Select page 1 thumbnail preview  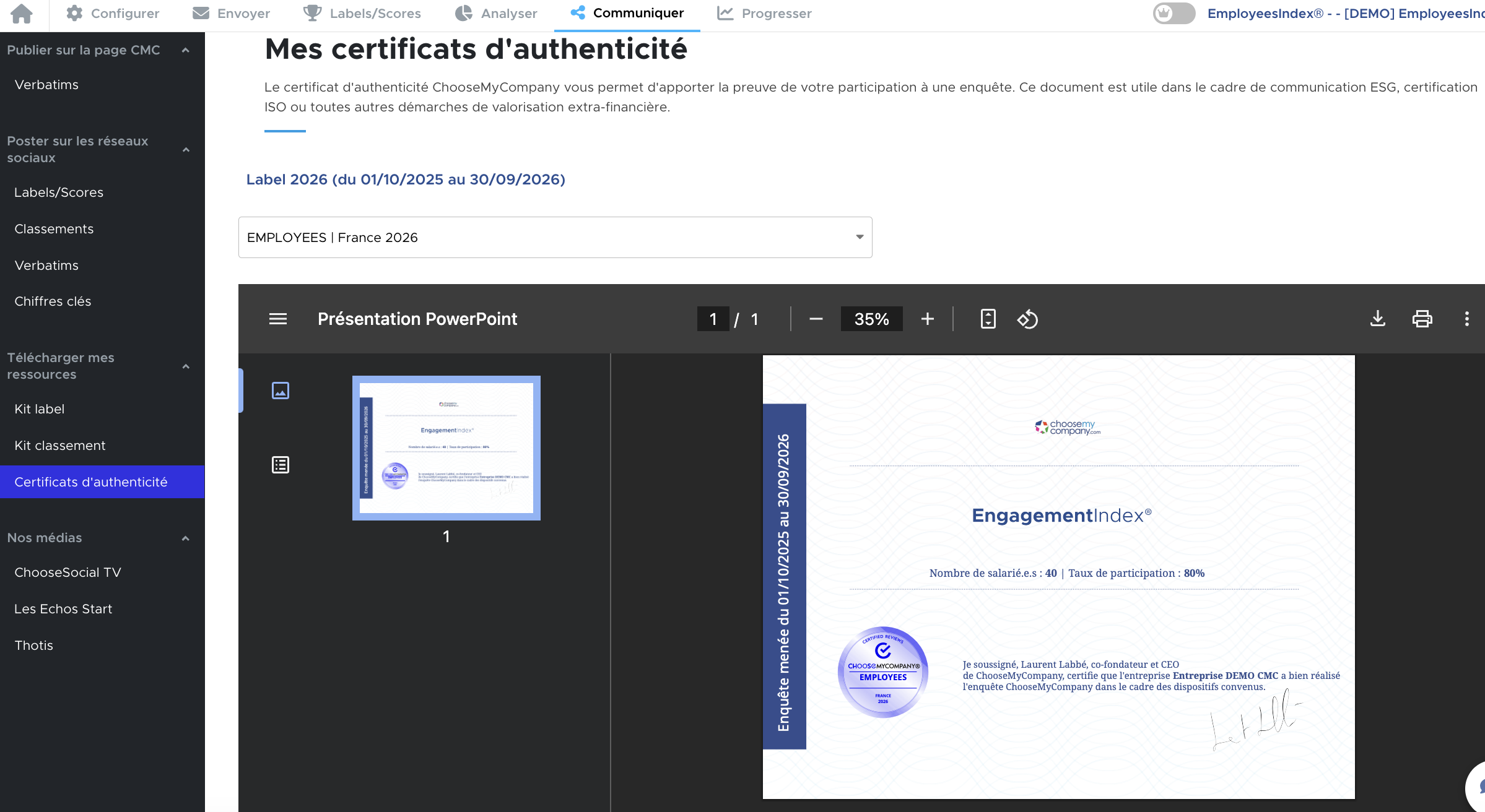point(446,448)
